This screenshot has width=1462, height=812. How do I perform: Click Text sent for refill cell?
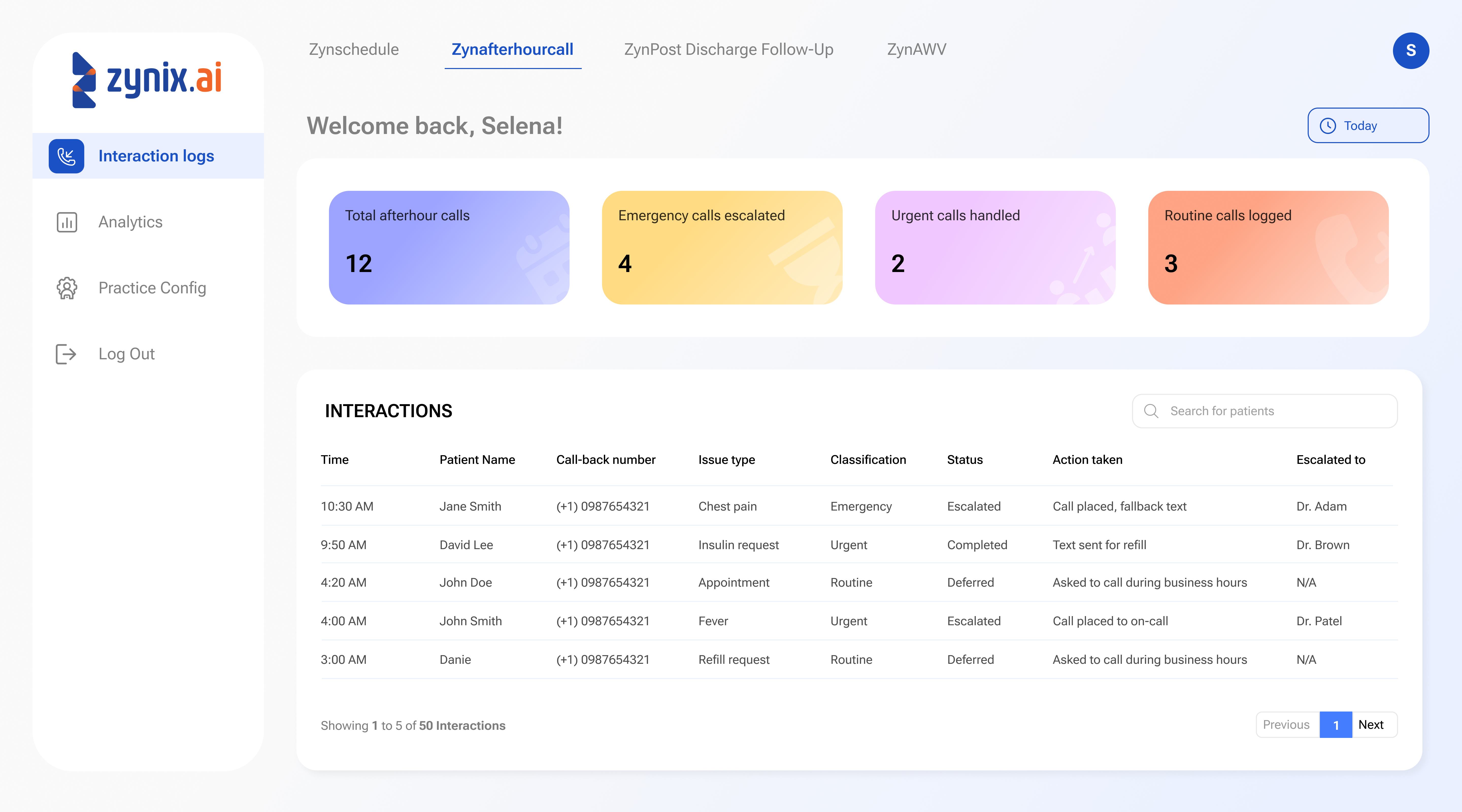pos(1099,545)
